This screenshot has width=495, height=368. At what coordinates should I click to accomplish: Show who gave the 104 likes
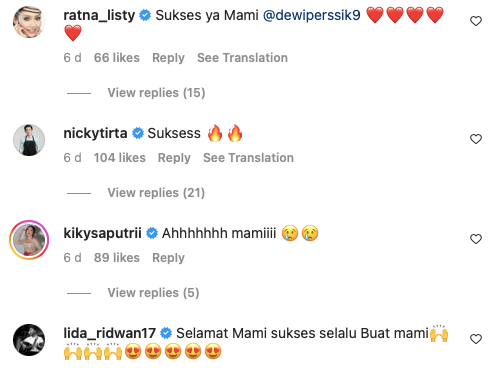click(120, 158)
